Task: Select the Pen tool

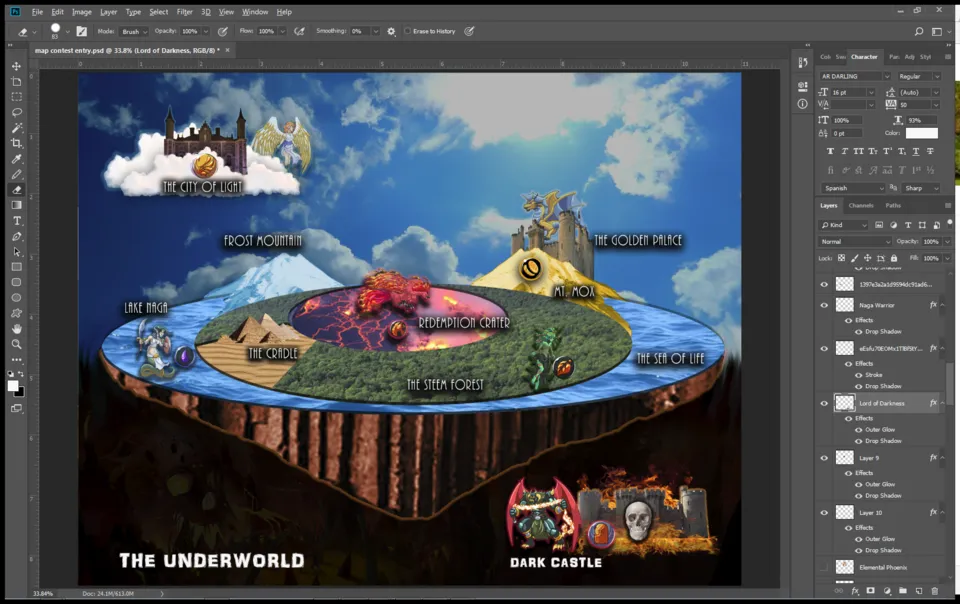Action: (x=17, y=236)
